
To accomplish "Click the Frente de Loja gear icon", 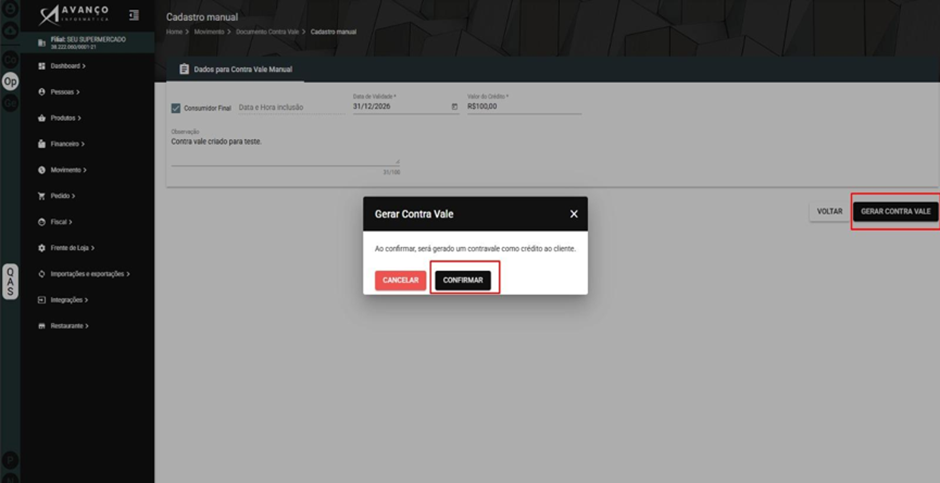I will (x=41, y=247).
